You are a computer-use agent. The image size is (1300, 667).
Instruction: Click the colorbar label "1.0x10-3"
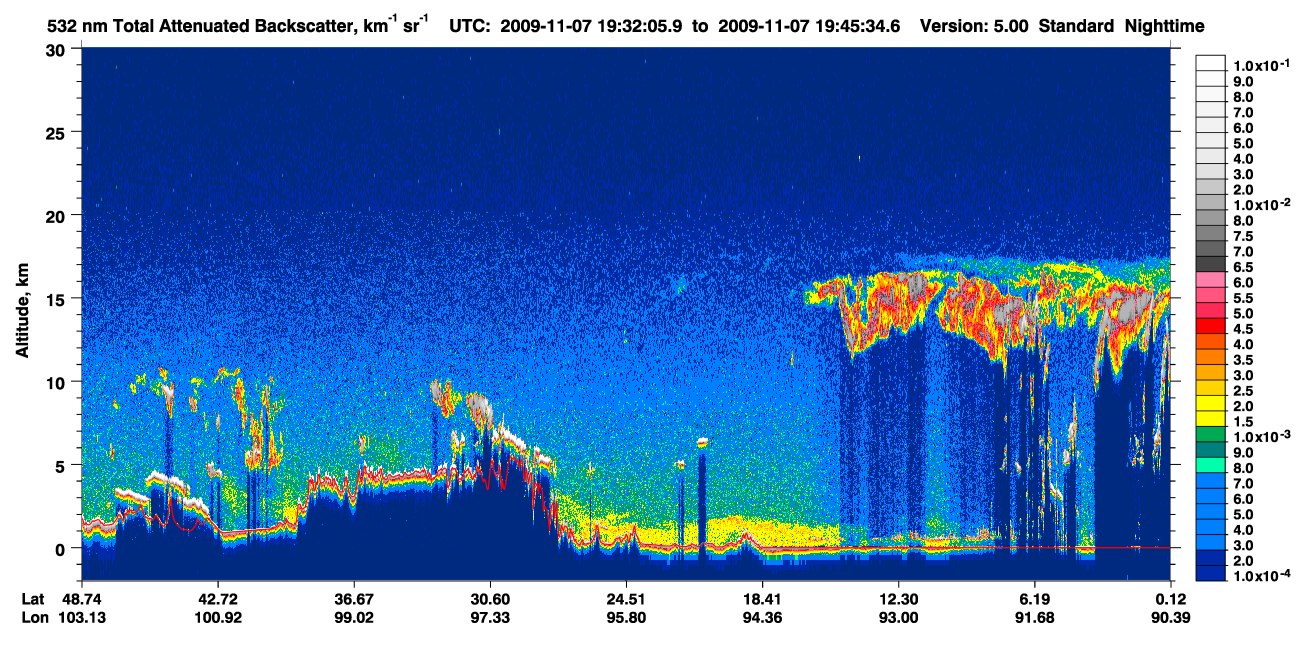[1262, 437]
